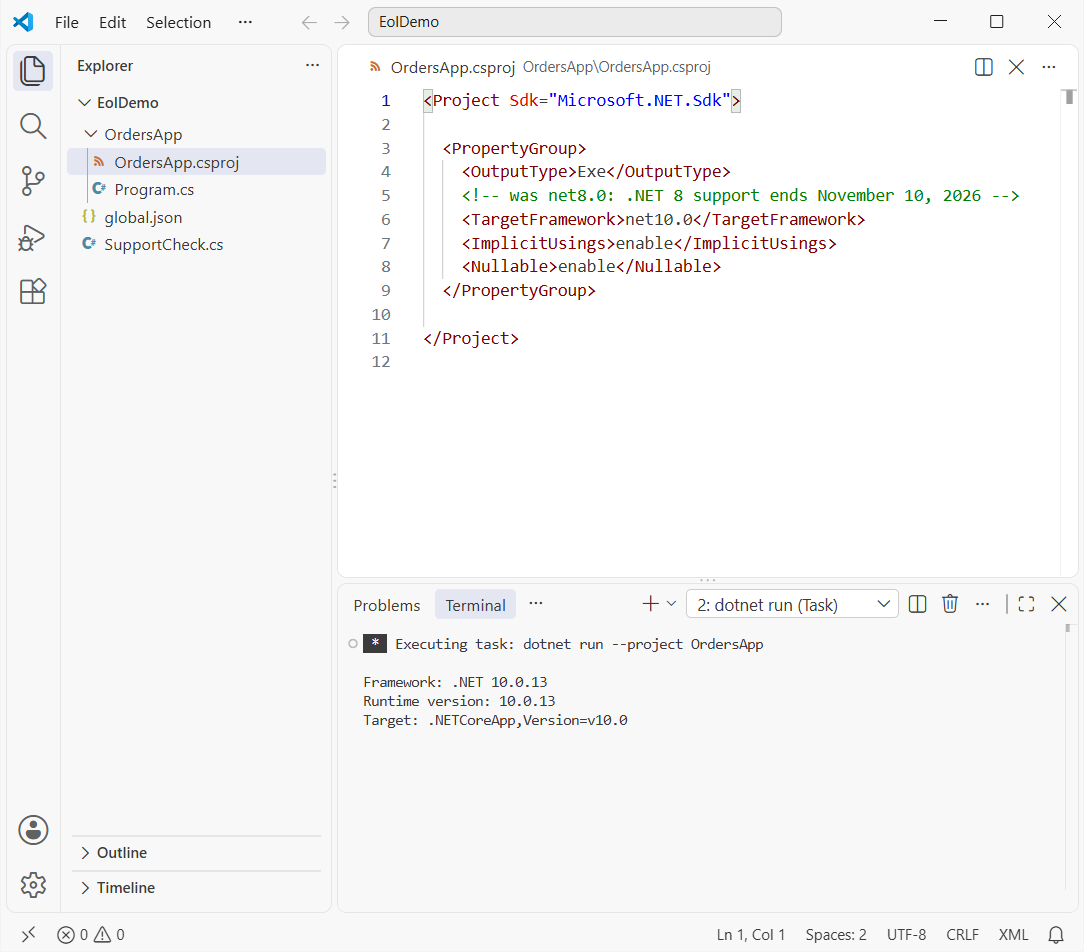This screenshot has width=1084, height=952.
Task: Select OrdersApp.csproj in the explorer tree
Action: click(196, 162)
